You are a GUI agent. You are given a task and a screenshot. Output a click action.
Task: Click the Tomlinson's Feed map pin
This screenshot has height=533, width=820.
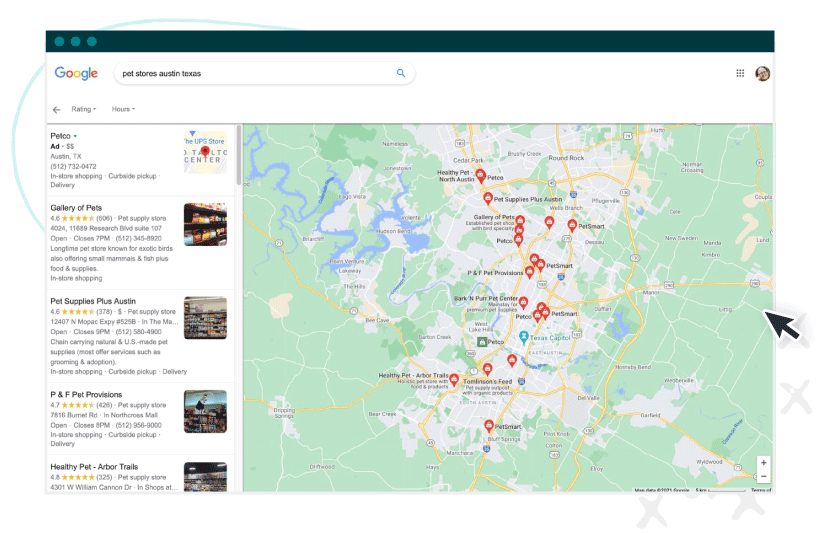(x=487, y=369)
